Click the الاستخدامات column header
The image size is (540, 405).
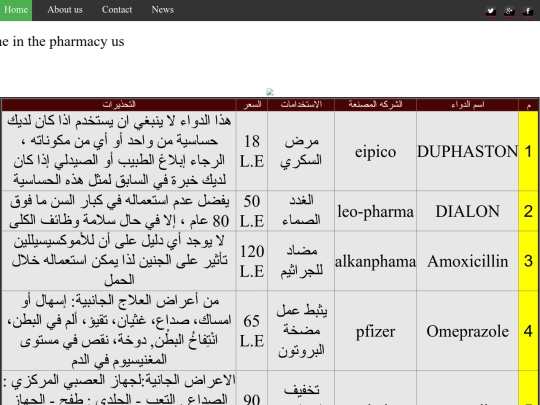pos(301,105)
